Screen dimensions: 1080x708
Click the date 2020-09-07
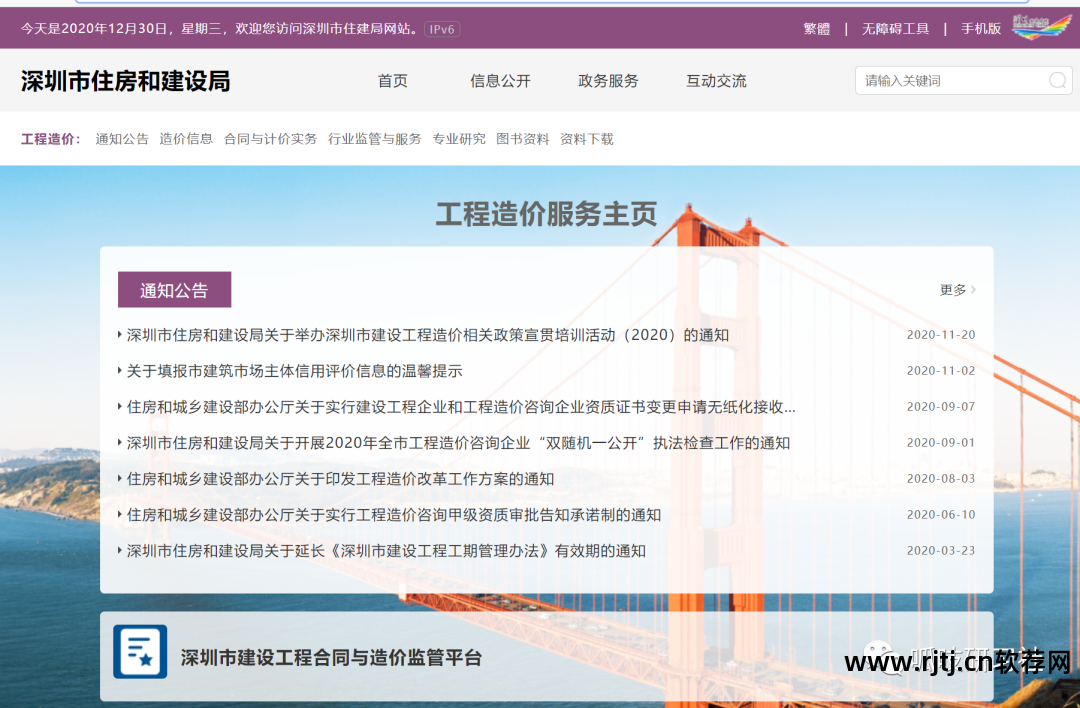tap(941, 406)
